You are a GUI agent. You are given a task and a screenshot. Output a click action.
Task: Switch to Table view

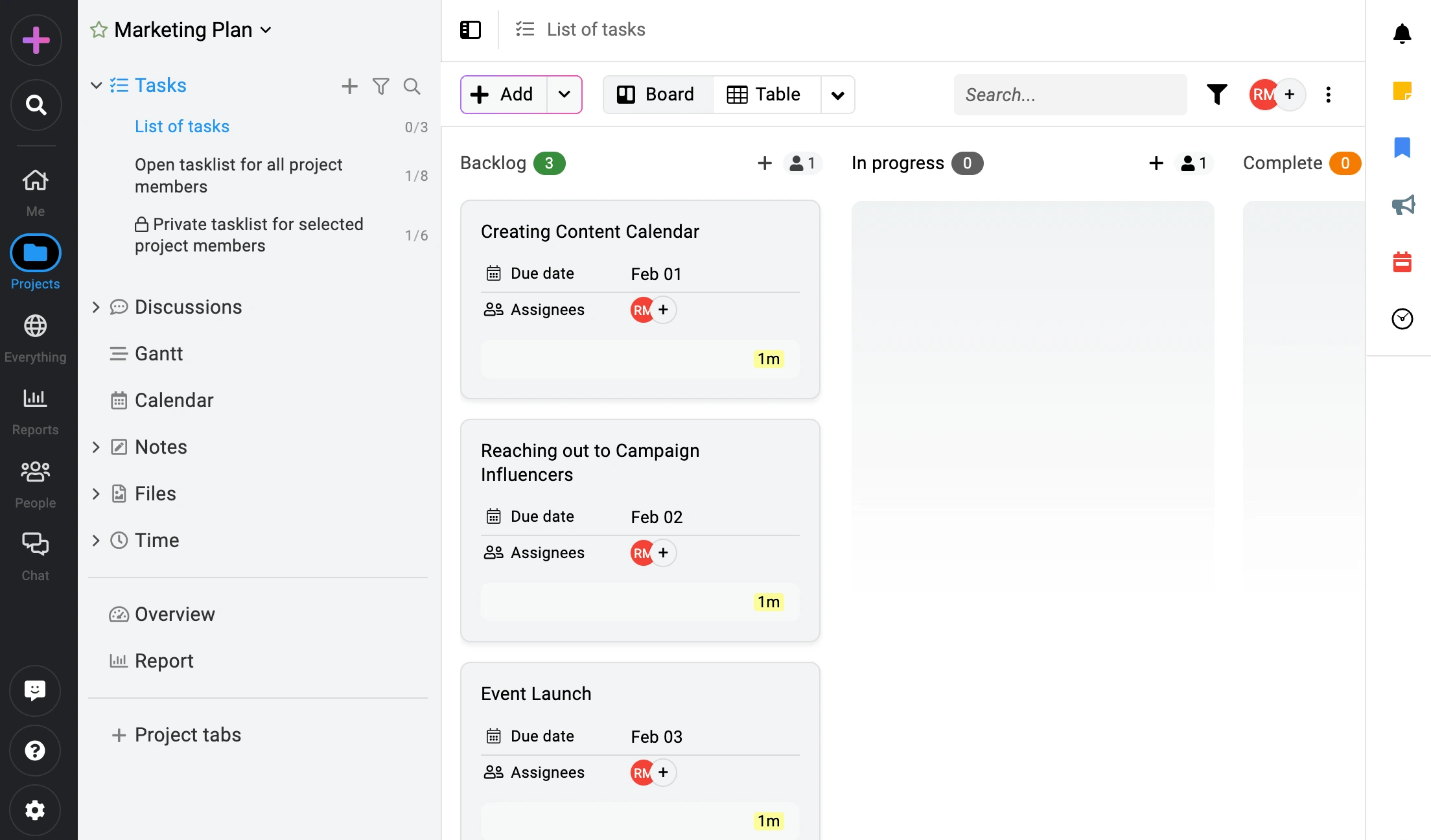[x=767, y=95]
